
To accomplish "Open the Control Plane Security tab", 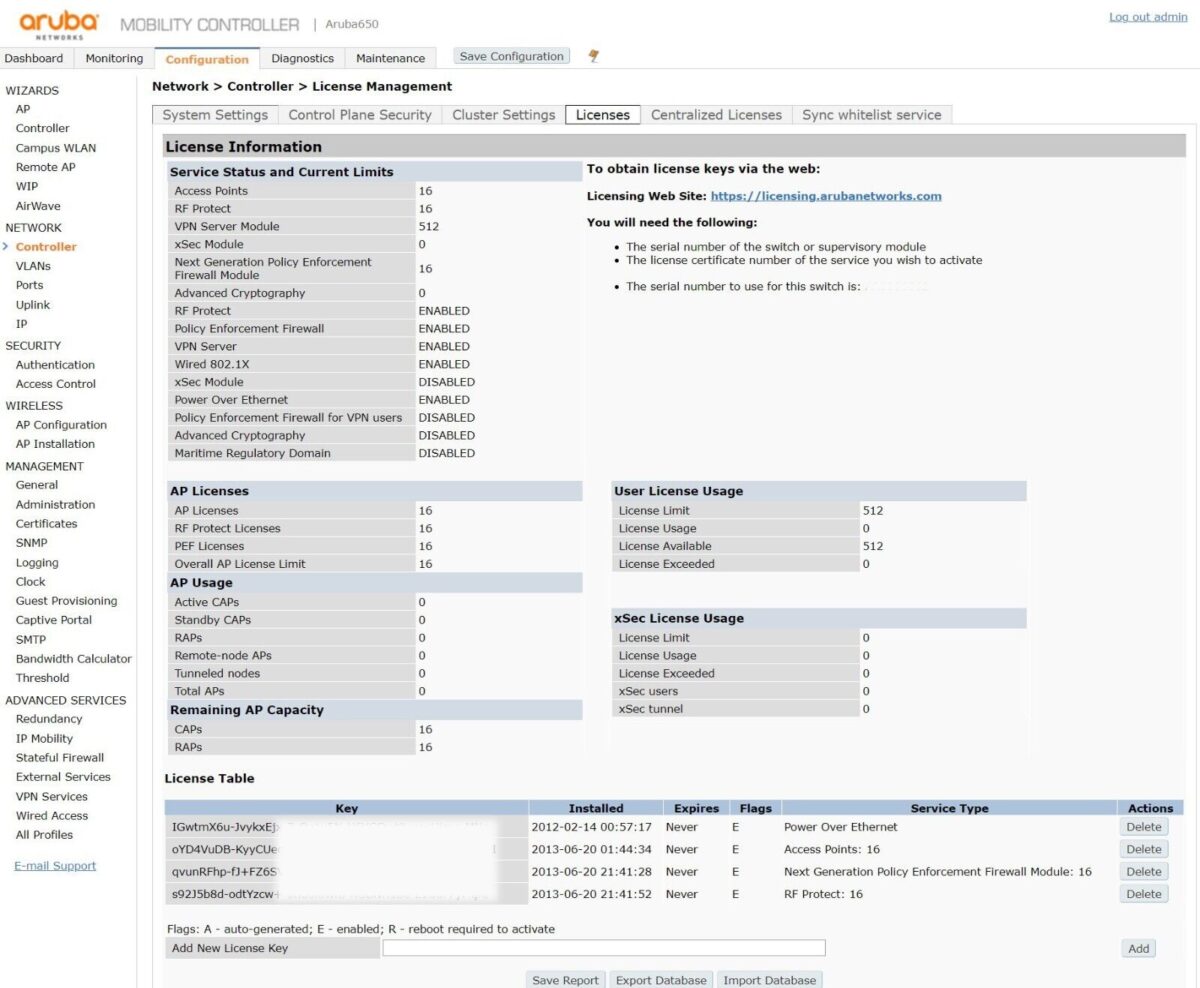I will tap(359, 115).
